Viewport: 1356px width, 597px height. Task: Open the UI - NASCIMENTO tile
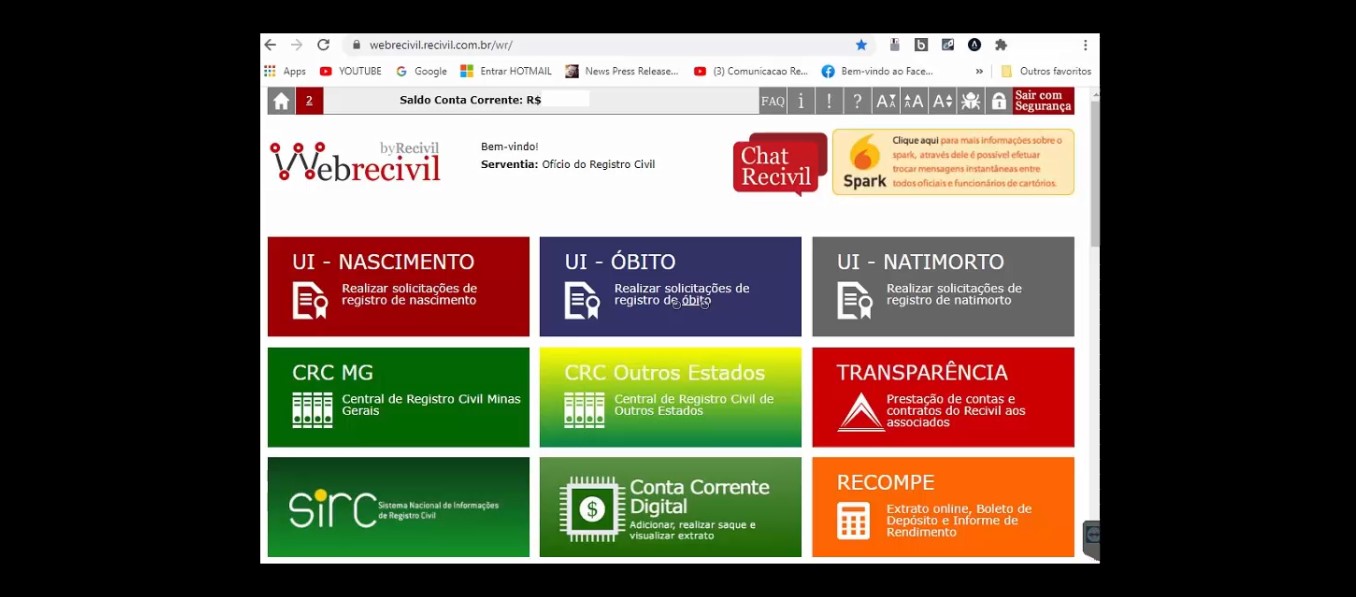[x=398, y=286]
